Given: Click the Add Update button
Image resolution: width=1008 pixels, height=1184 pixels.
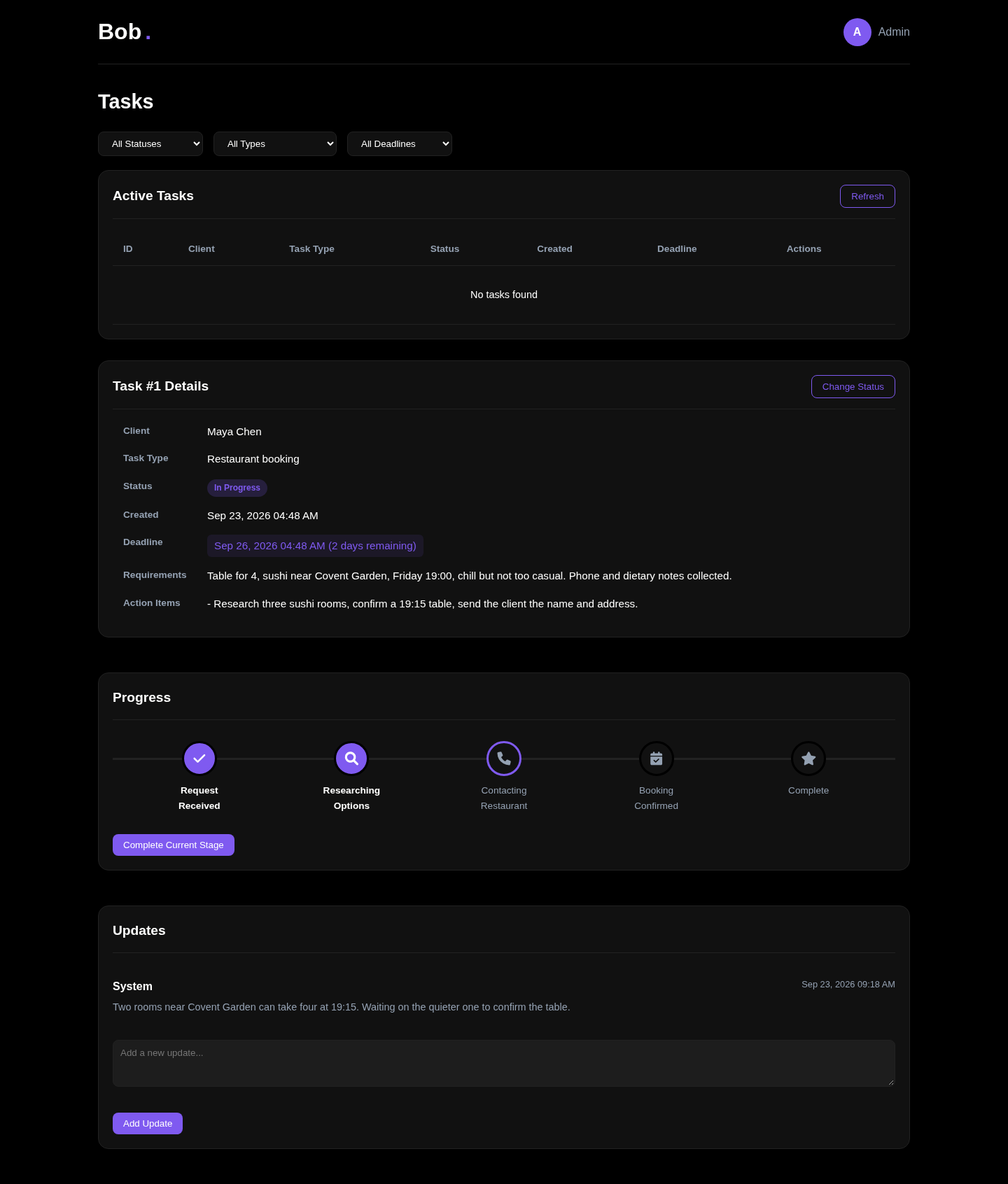Looking at the screenshot, I should (148, 1123).
